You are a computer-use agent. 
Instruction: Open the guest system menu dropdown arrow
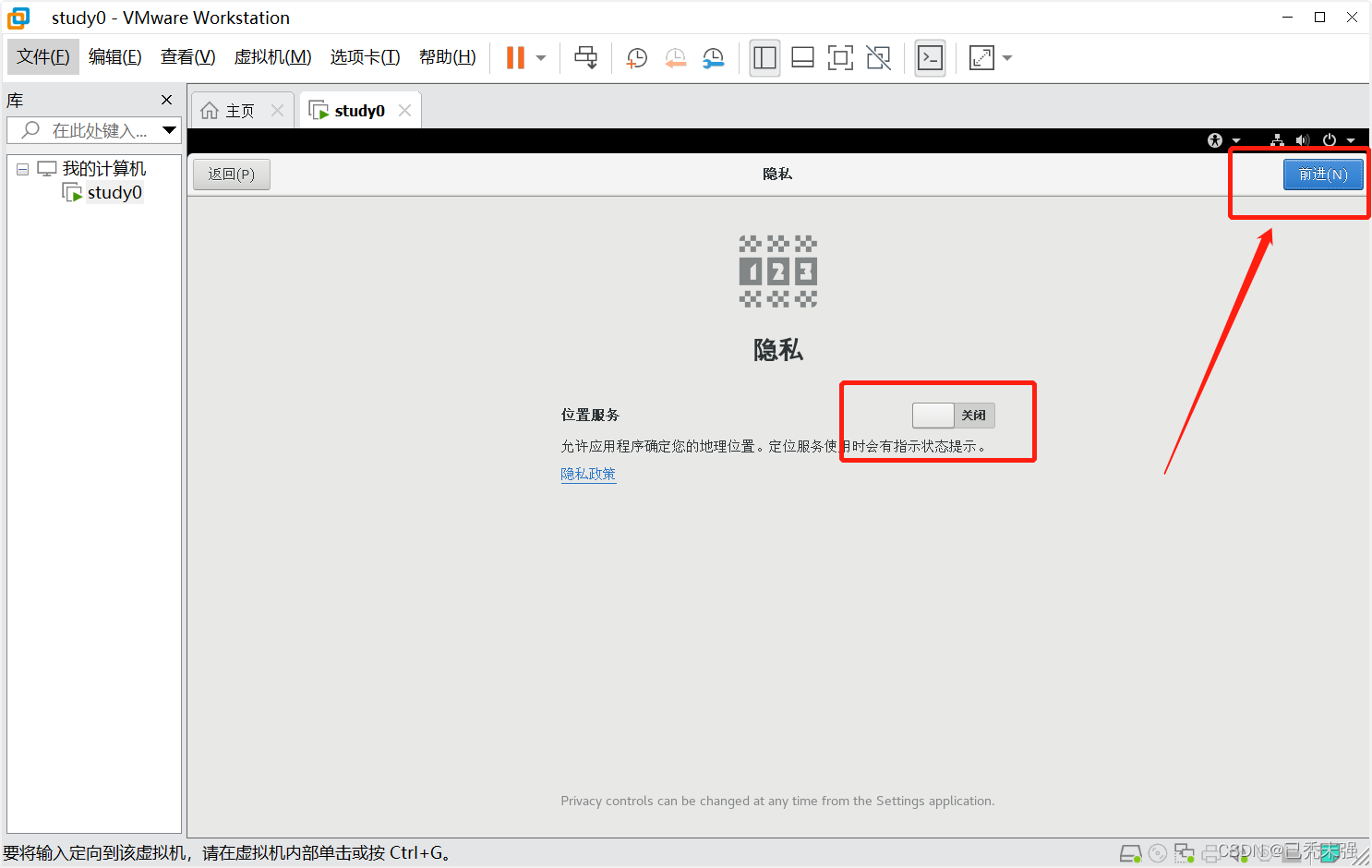tap(1351, 141)
